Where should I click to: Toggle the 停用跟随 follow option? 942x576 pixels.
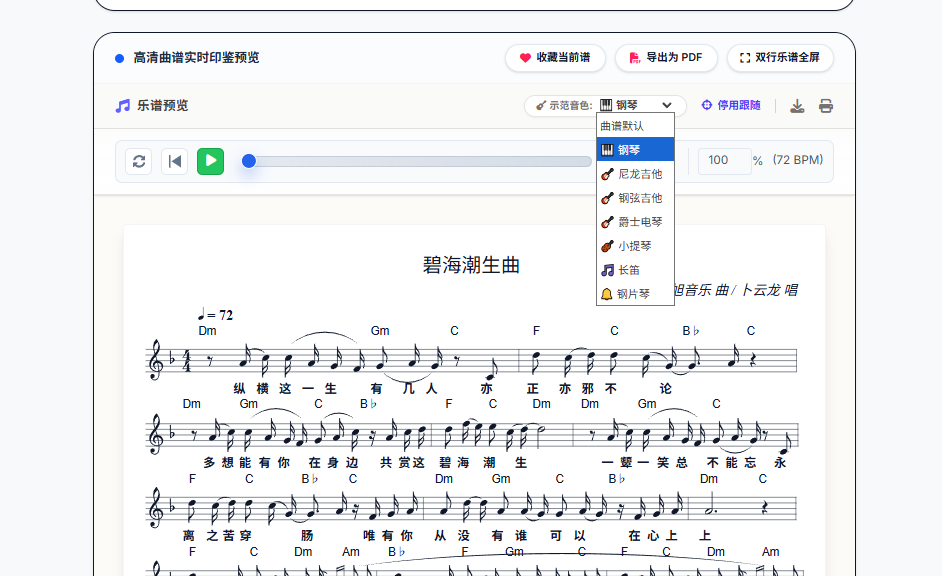pyautogui.click(x=731, y=105)
